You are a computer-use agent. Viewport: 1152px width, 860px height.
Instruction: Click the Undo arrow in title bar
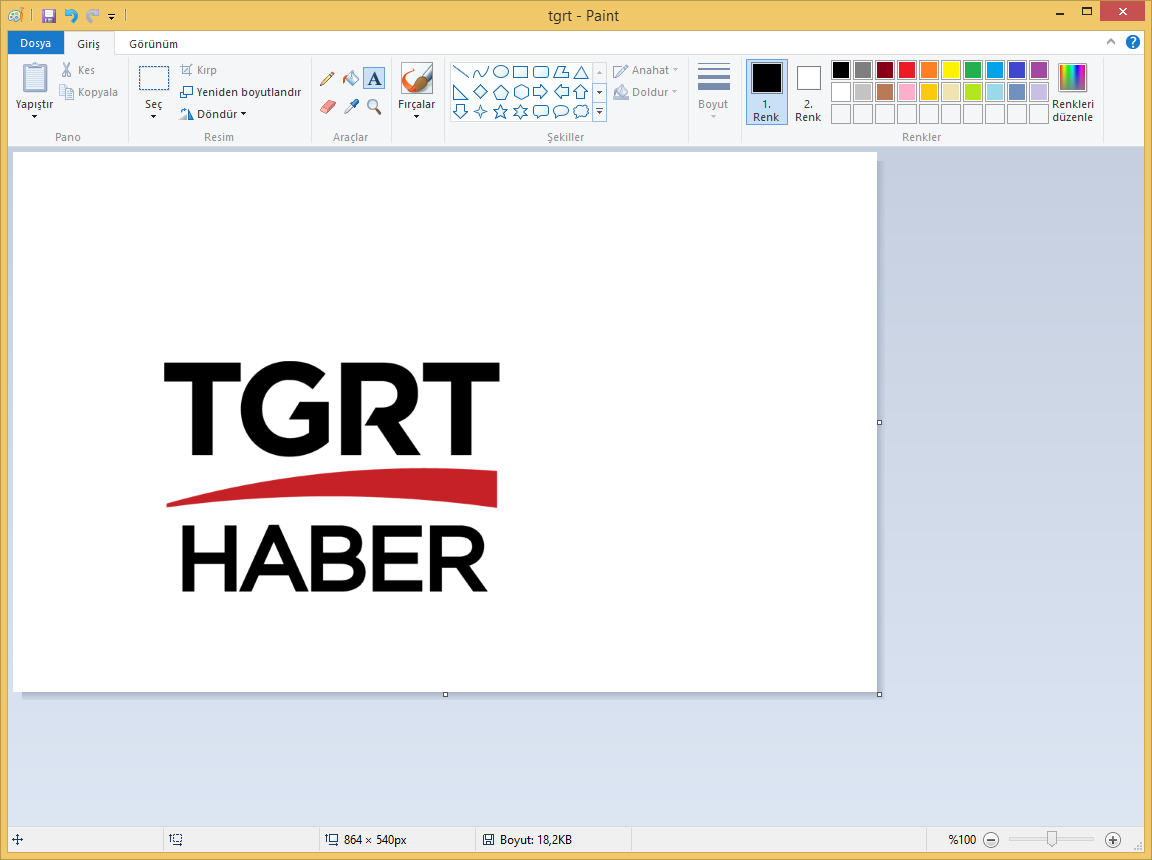pos(71,15)
